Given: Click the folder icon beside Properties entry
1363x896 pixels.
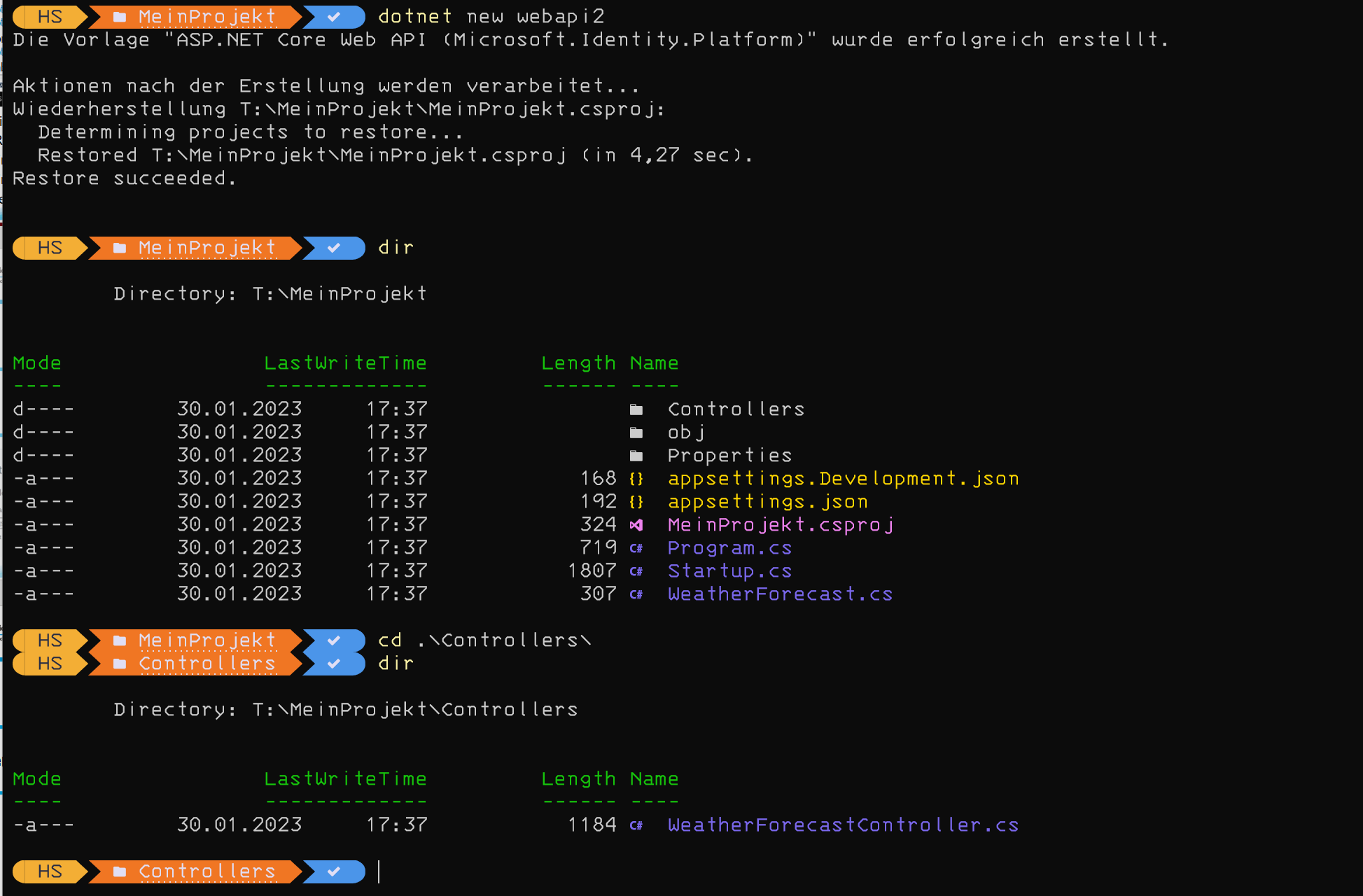Looking at the screenshot, I should [636, 456].
